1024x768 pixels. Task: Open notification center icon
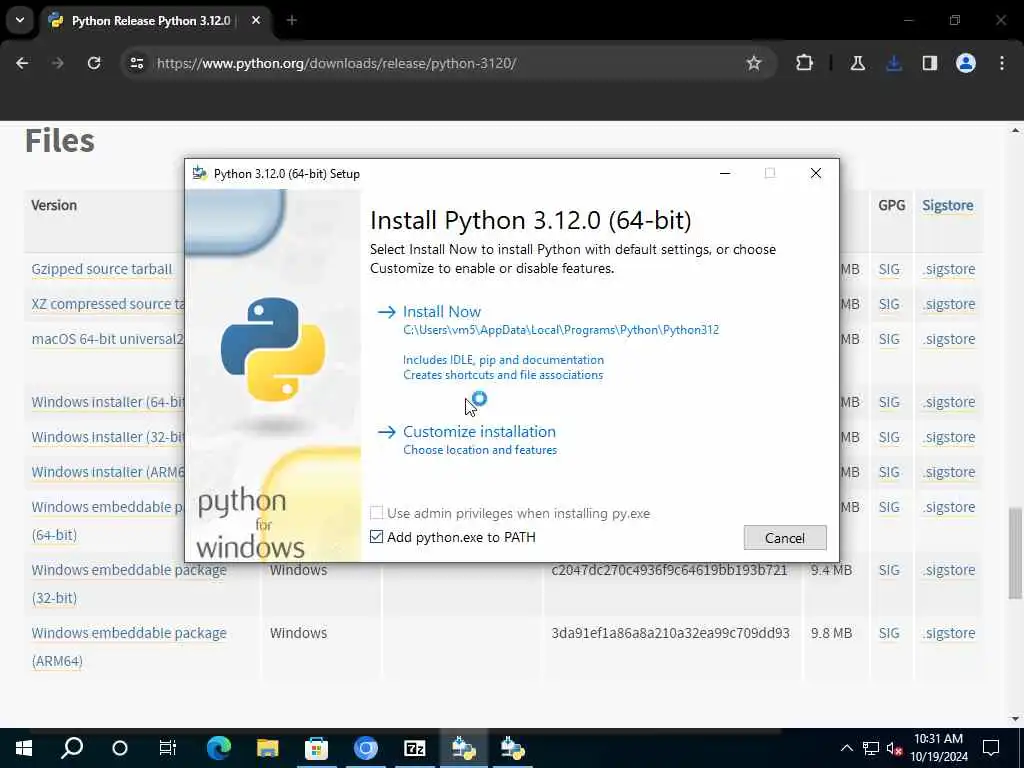(991, 748)
